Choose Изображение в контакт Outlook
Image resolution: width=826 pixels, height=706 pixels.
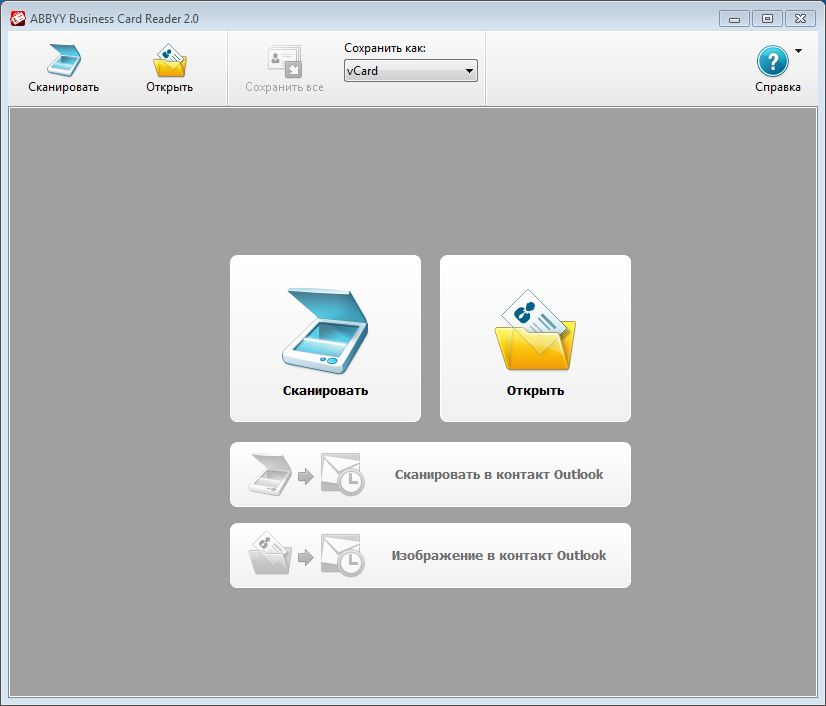(x=430, y=555)
